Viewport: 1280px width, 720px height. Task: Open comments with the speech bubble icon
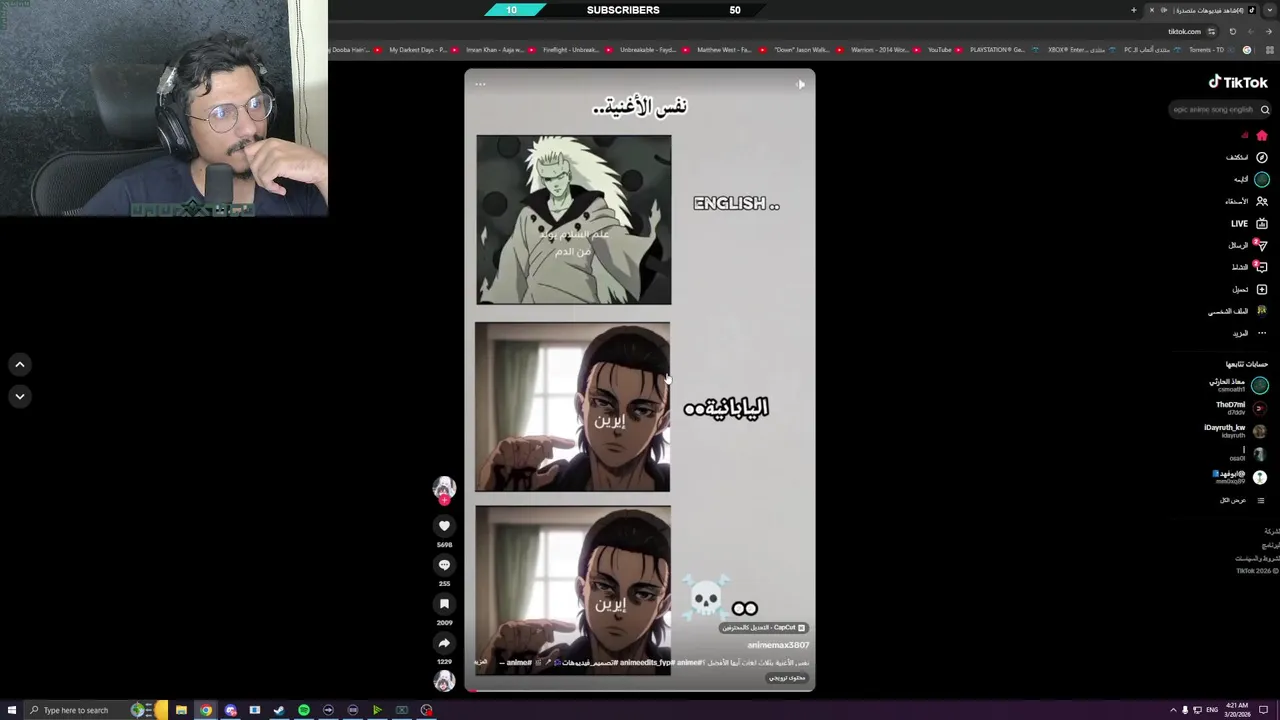(x=445, y=565)
